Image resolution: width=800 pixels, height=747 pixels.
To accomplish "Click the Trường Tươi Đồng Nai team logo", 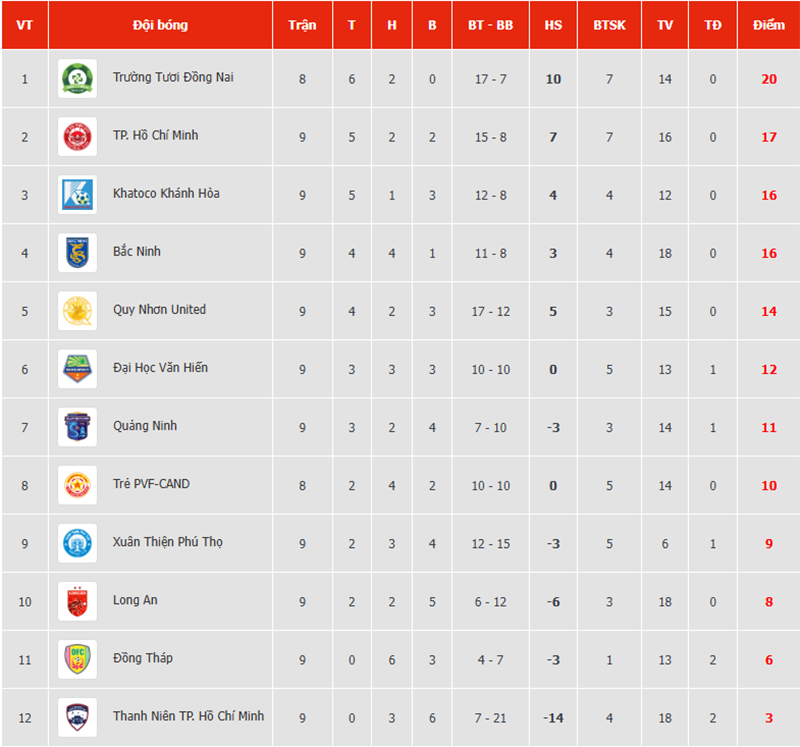I will [x=77, y=78].
